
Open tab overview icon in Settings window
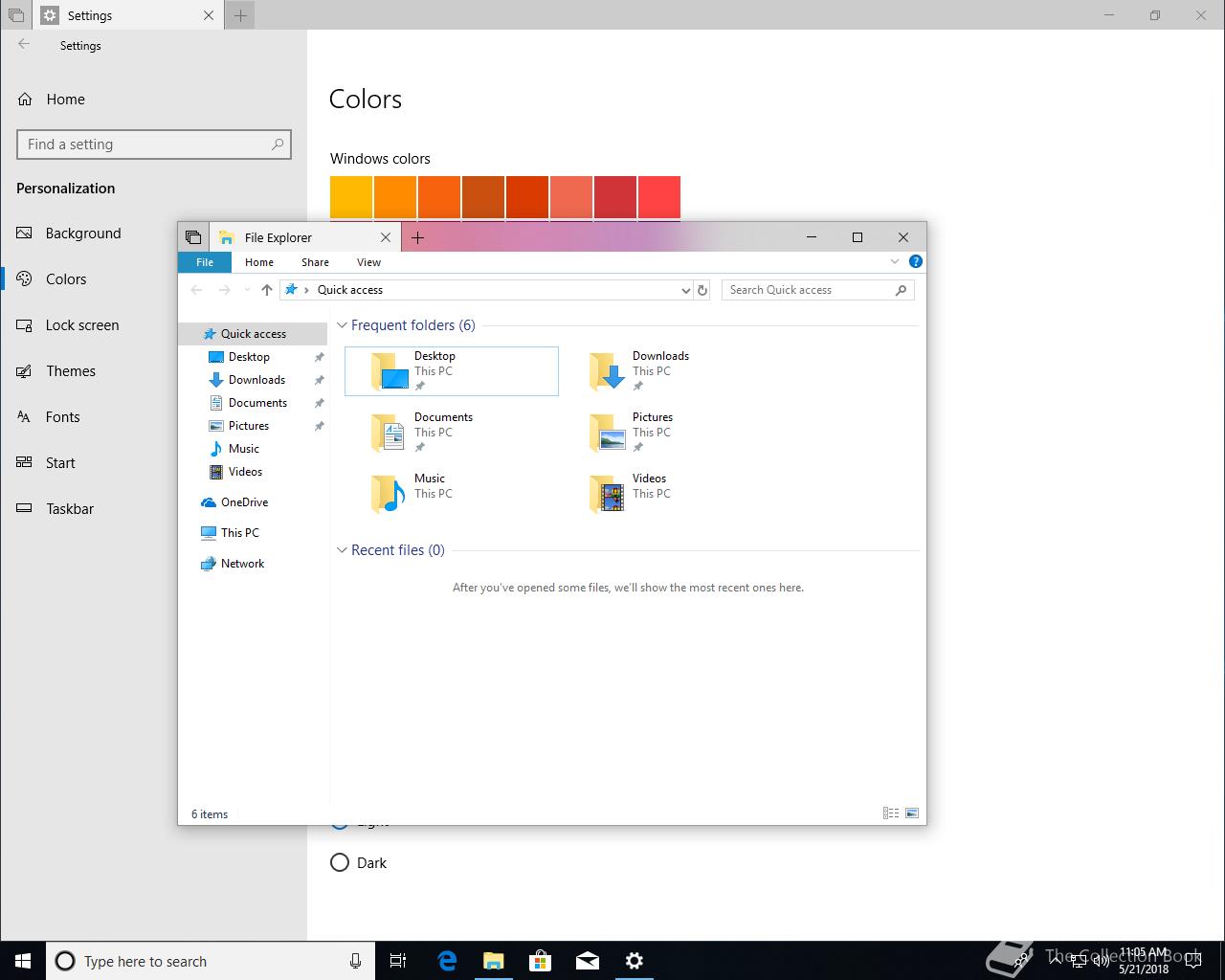15,15
